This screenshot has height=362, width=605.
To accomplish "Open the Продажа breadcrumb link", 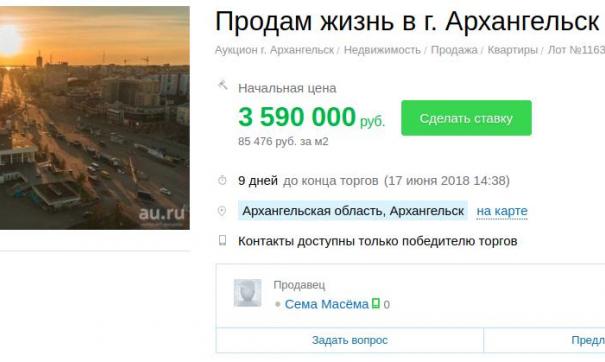I will [x=454, y=50].
